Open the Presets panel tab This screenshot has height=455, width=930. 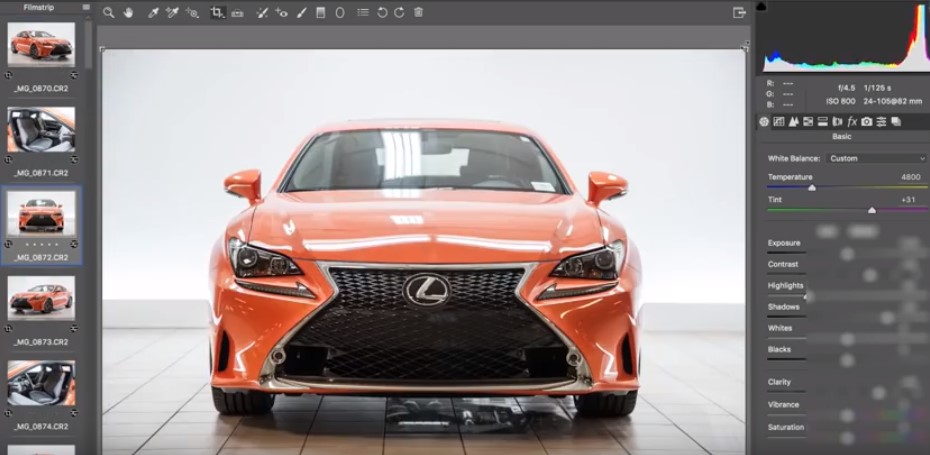tap(881, 122)
